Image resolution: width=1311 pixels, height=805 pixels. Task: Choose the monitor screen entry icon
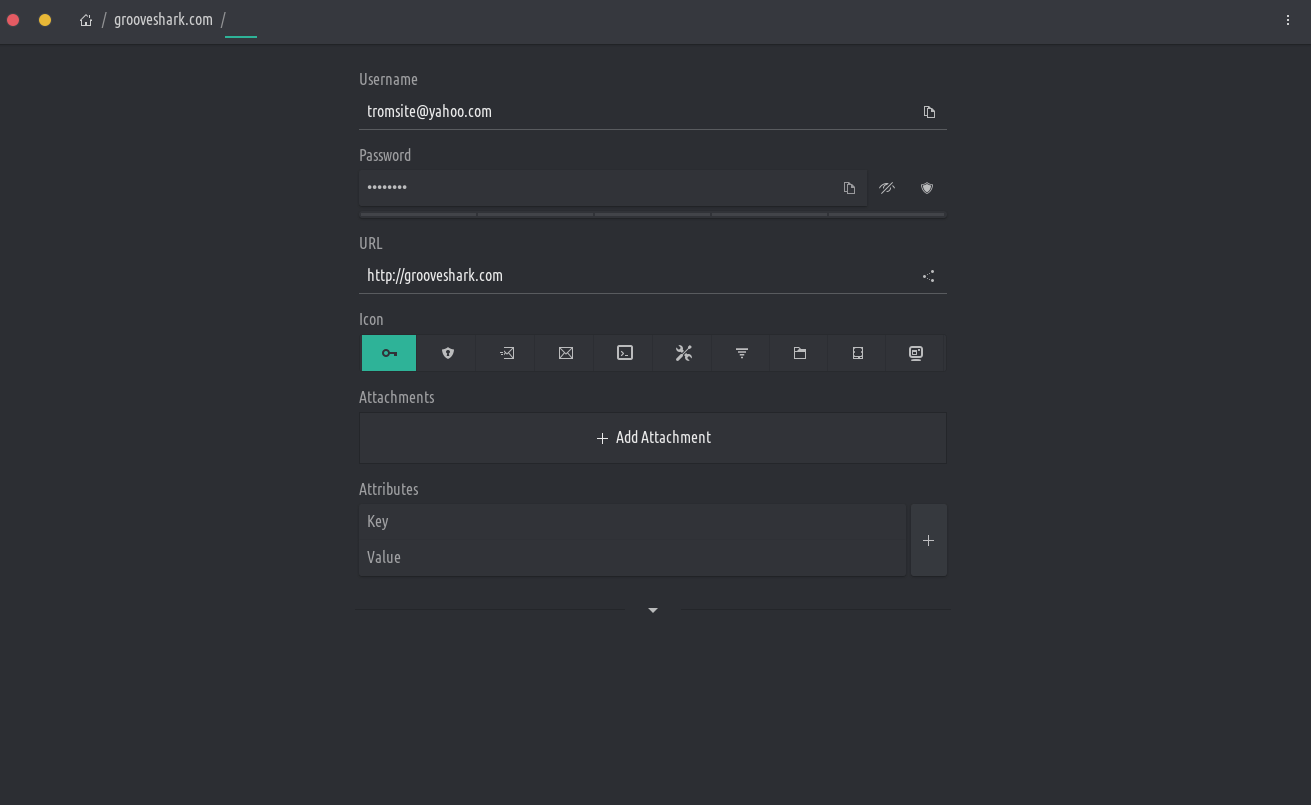[916, 353]
